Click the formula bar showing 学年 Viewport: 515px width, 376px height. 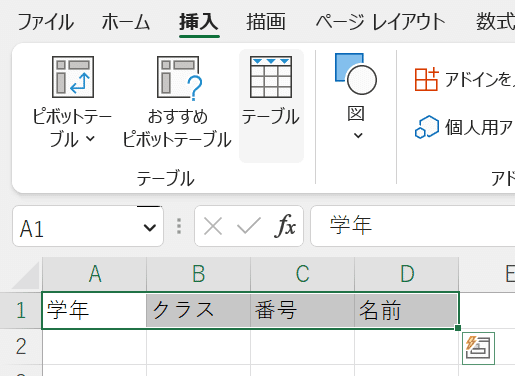coord(413,226)
